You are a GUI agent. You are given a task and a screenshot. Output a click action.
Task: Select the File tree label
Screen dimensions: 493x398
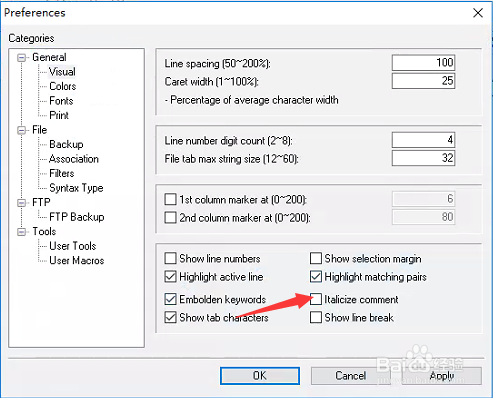39,130
